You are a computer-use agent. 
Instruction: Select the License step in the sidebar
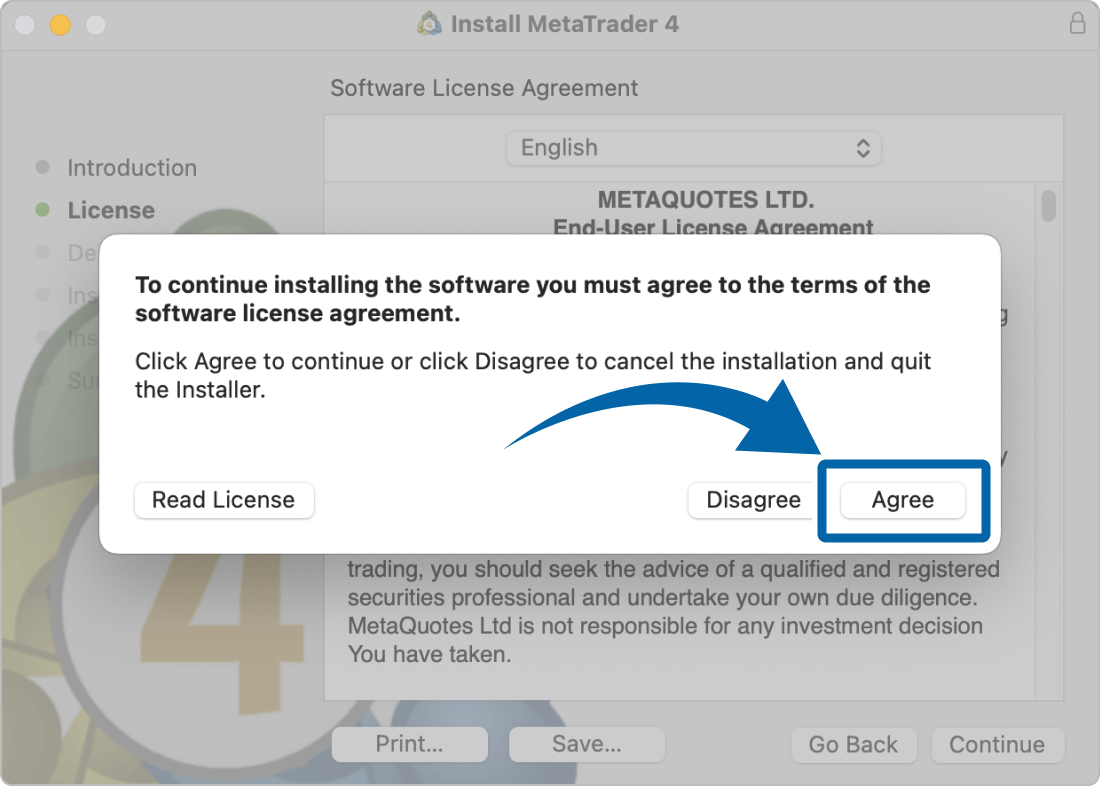click(111, 210)
